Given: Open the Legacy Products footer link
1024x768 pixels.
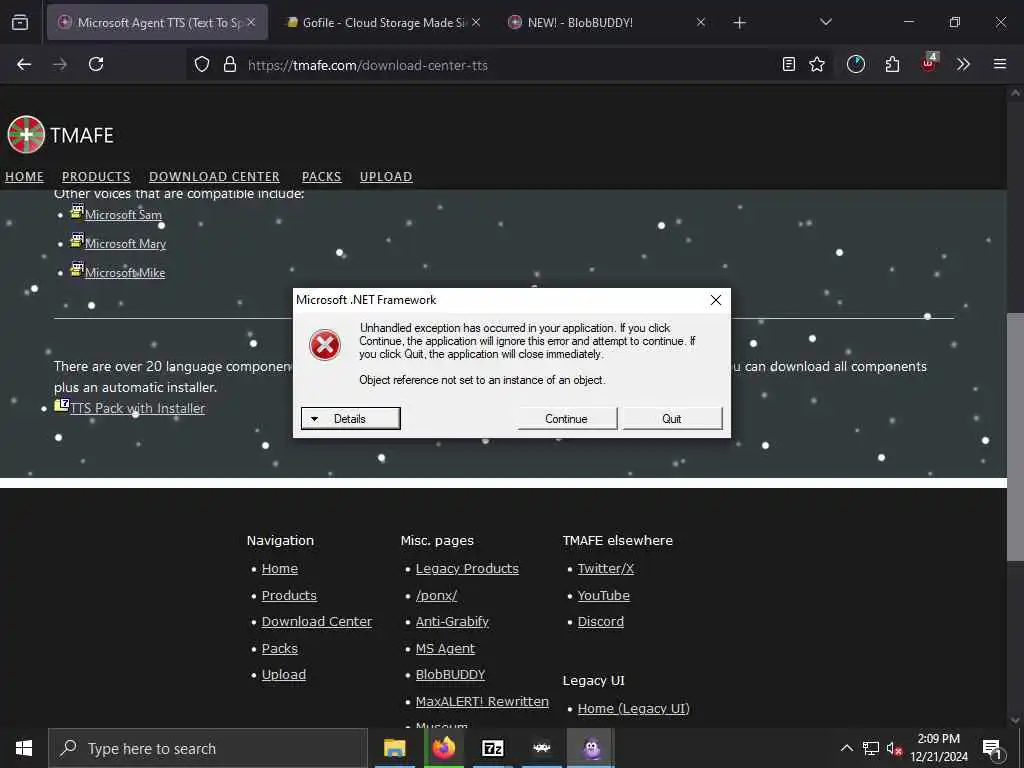Looking at the screenshot, I should [467, 569].
